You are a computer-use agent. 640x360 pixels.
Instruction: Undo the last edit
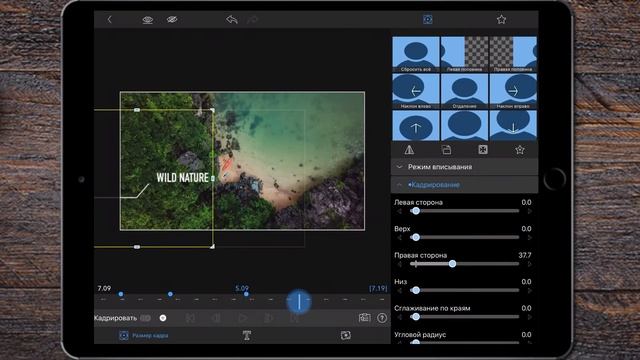click(232, 19)
